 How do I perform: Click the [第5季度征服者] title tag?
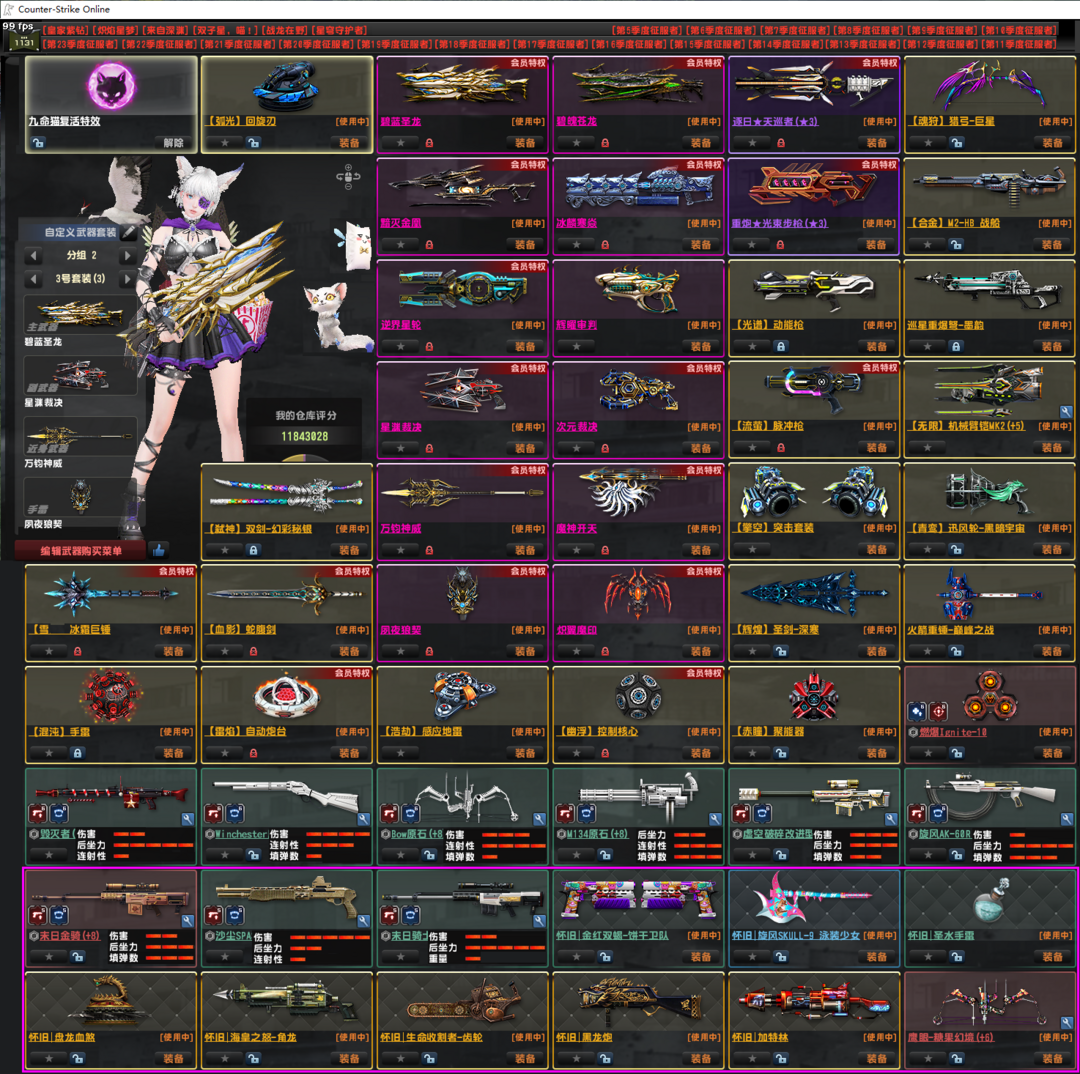647,30
